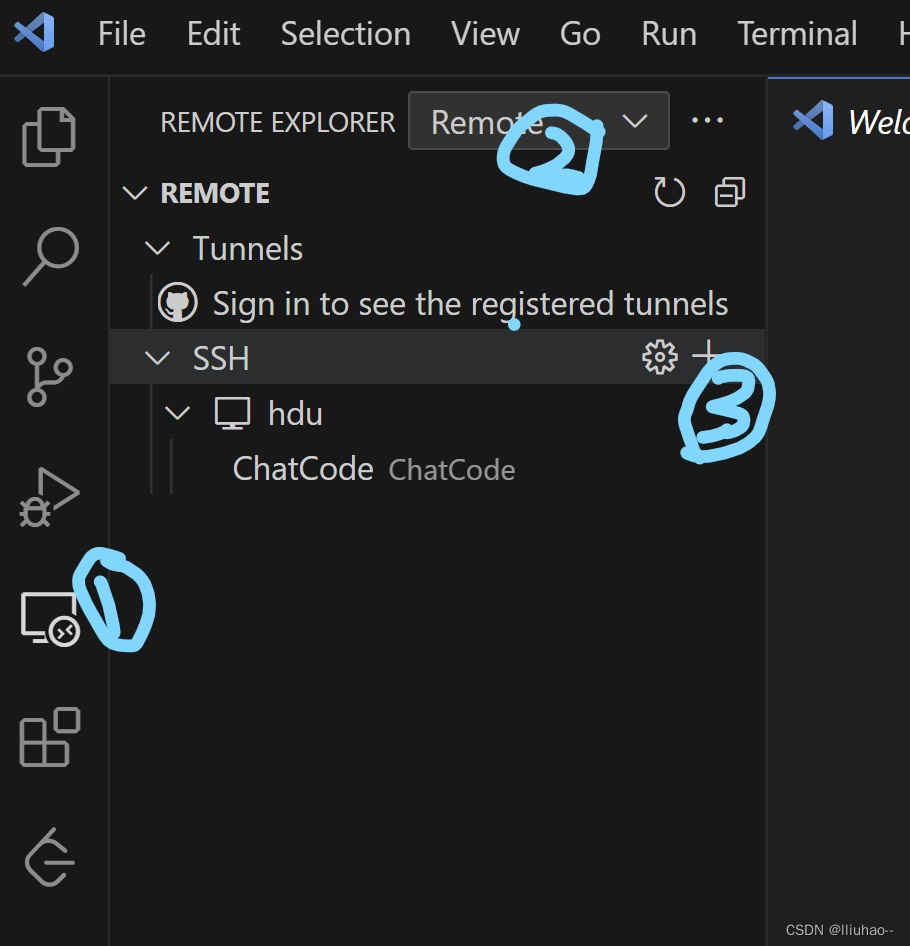Open the File menu

click(121, 33)
